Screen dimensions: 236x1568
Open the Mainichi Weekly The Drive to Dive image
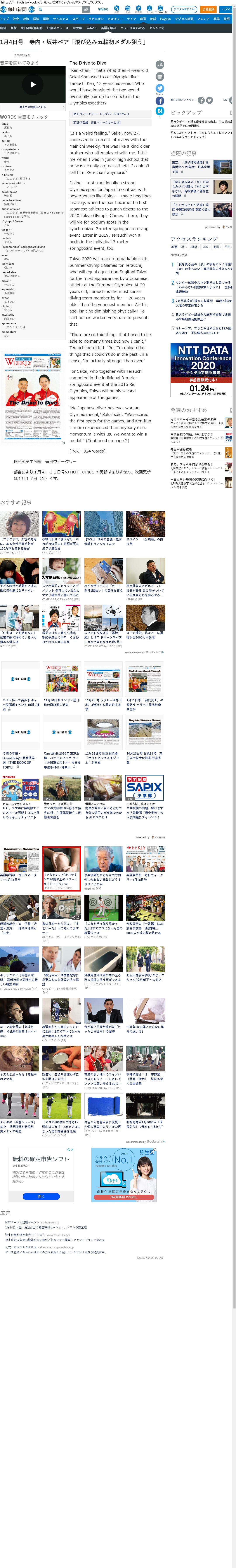33,399
